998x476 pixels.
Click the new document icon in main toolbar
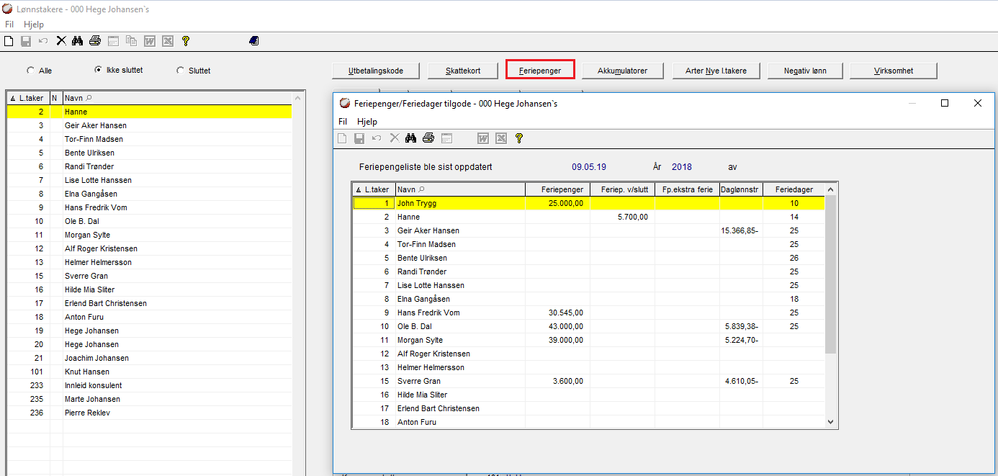[9, 41]
